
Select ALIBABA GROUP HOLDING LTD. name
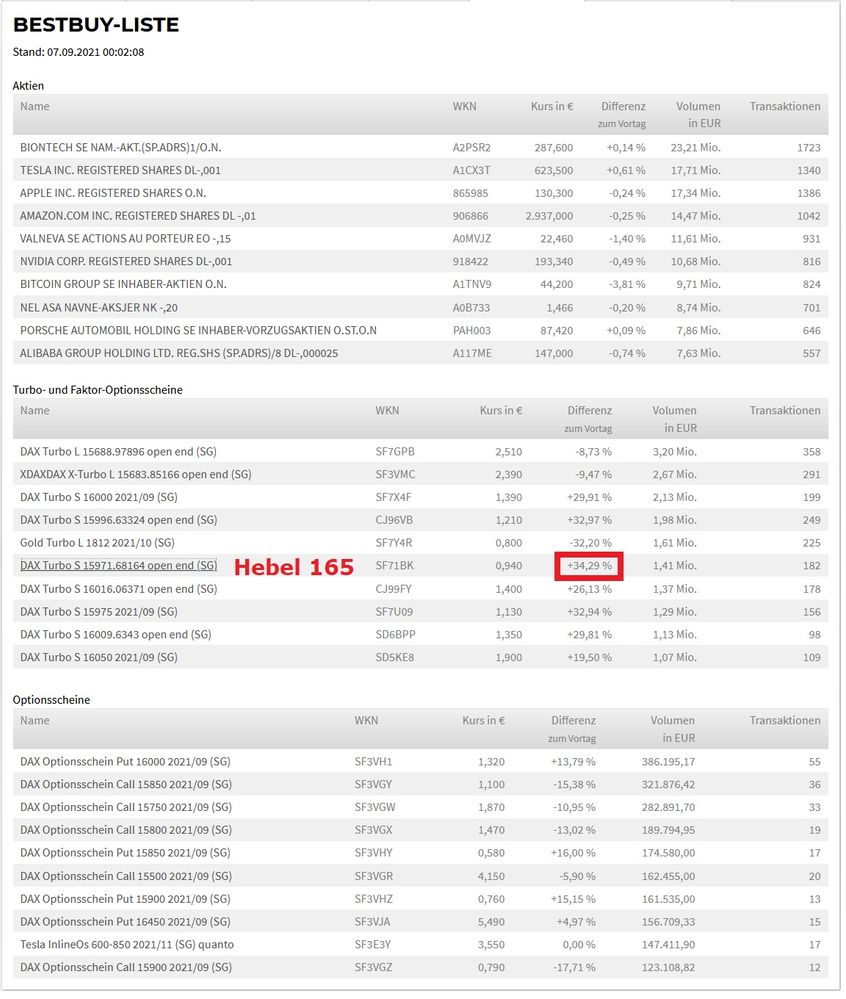179,355
